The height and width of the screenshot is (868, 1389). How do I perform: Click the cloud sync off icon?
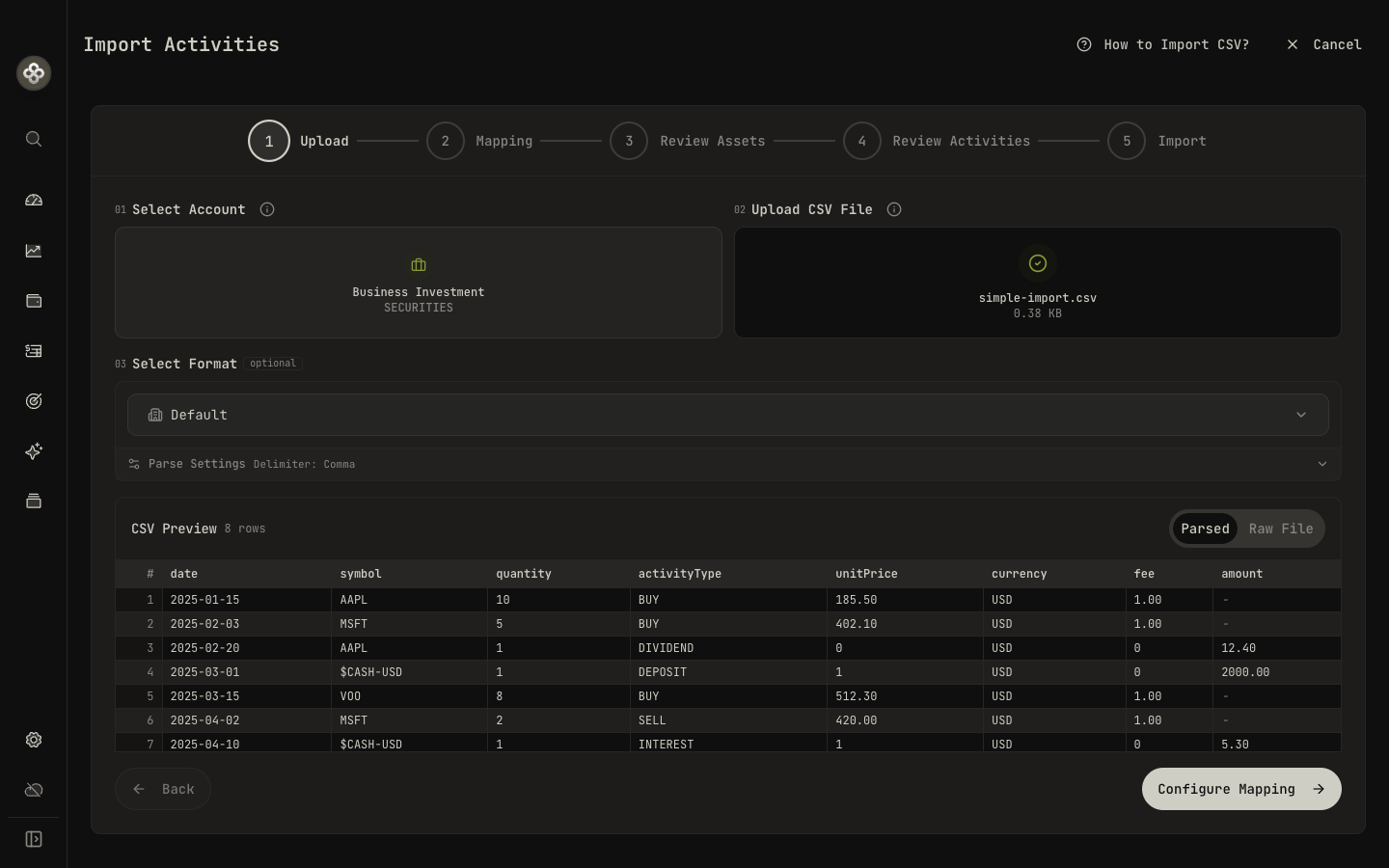(x=34, y=790)
